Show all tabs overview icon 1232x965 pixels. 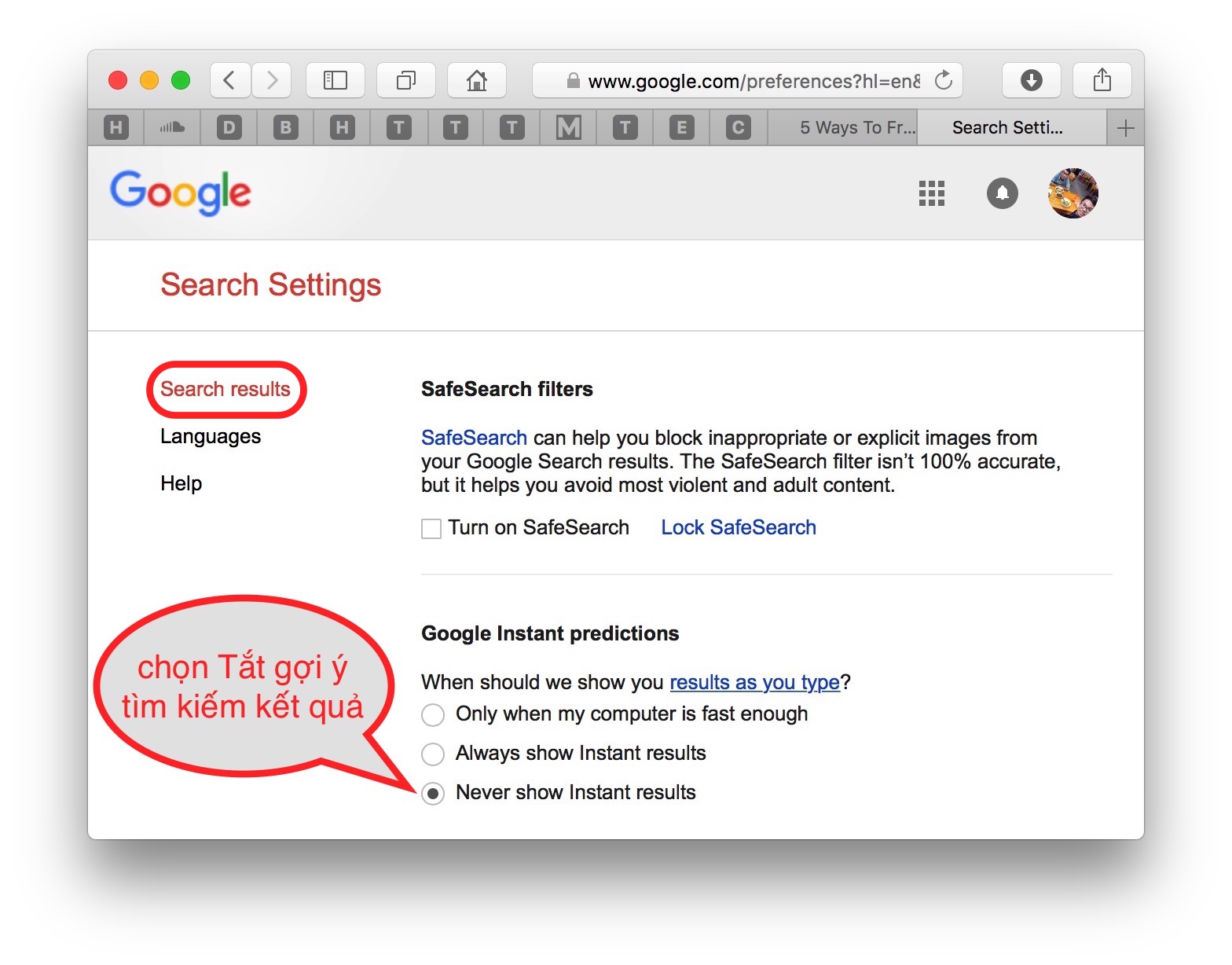pyautogui.click(x=406, y=80)
